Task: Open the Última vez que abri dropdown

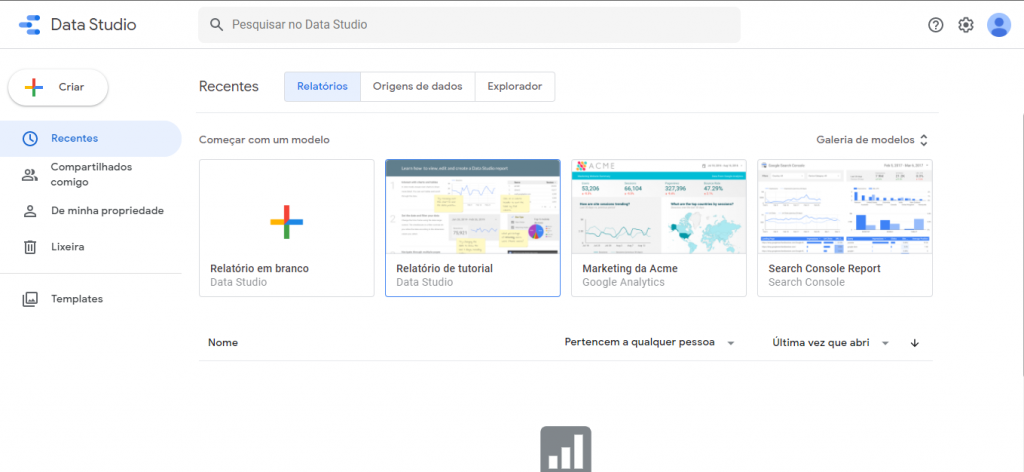Action: coord(830,343)
